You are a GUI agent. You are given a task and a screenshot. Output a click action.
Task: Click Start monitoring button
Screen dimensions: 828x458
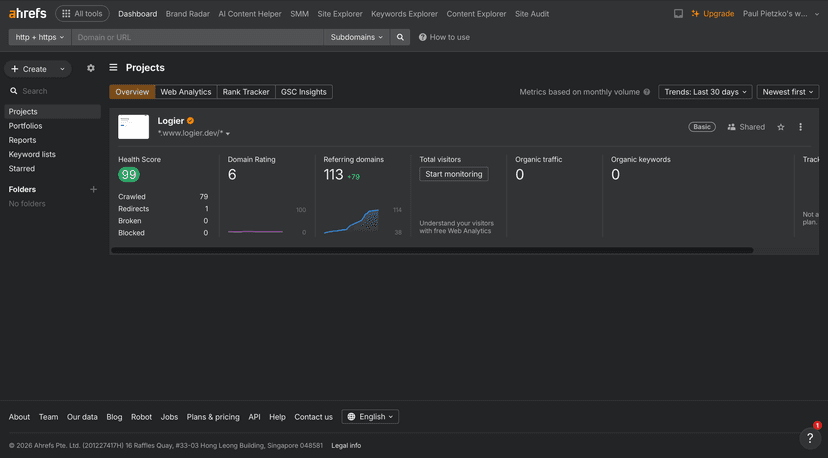point(454,174)
